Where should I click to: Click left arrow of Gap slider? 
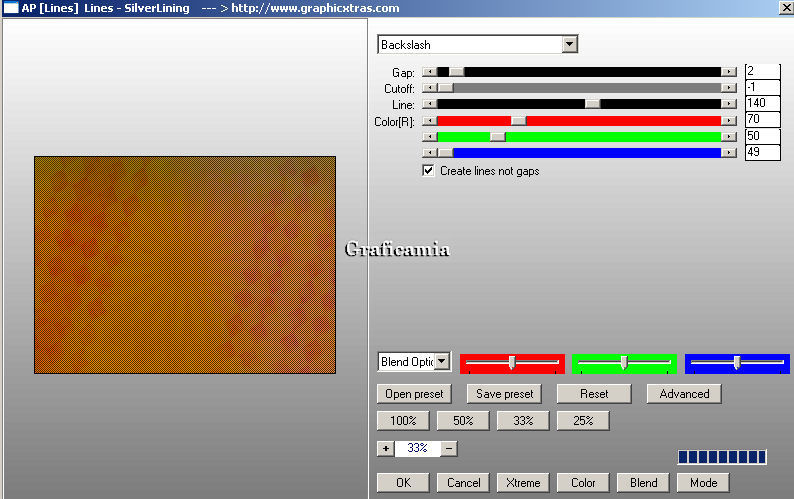429,72
